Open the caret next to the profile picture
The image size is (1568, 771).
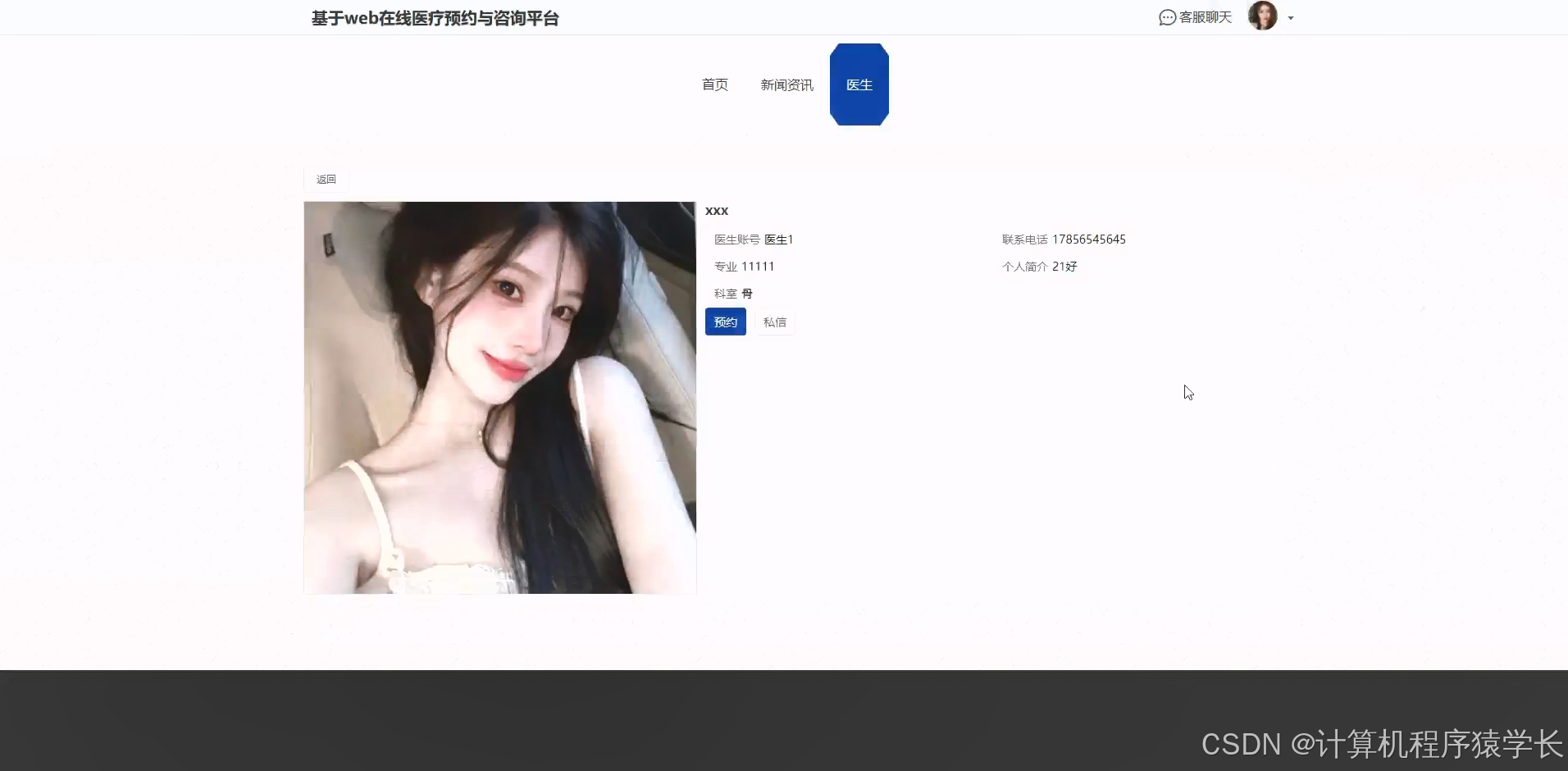pyautogui.click(x=1291, y=17)
